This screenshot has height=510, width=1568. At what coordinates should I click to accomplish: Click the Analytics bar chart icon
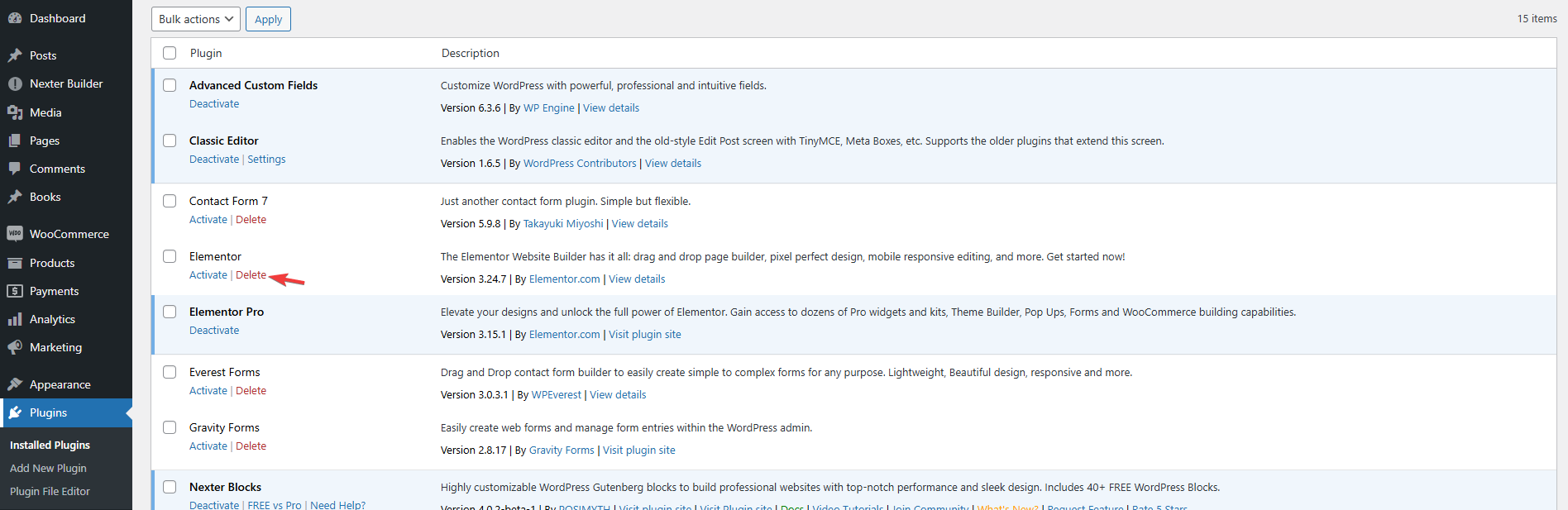[x=15, y=319]
